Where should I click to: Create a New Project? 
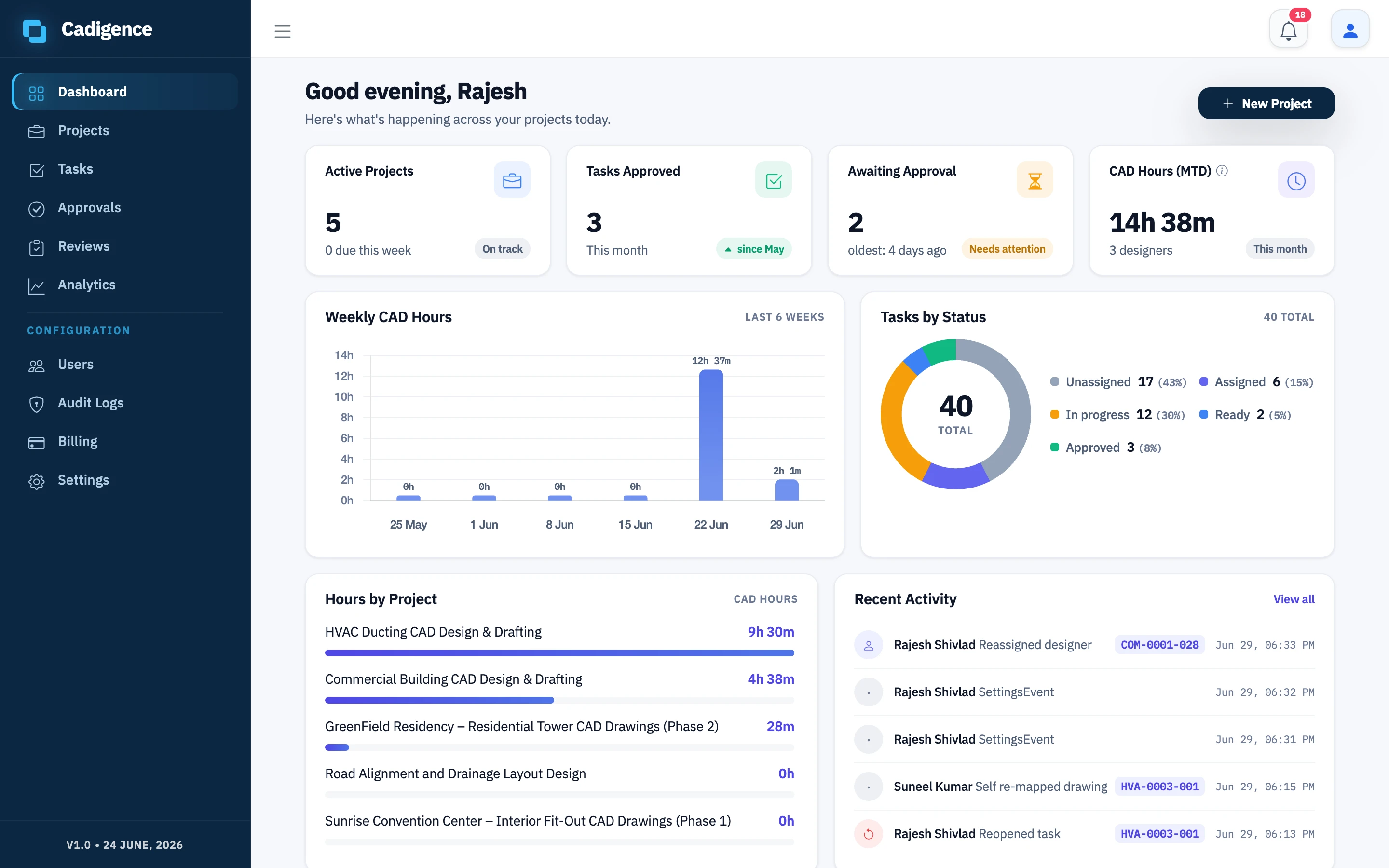tap(1266, 103)
